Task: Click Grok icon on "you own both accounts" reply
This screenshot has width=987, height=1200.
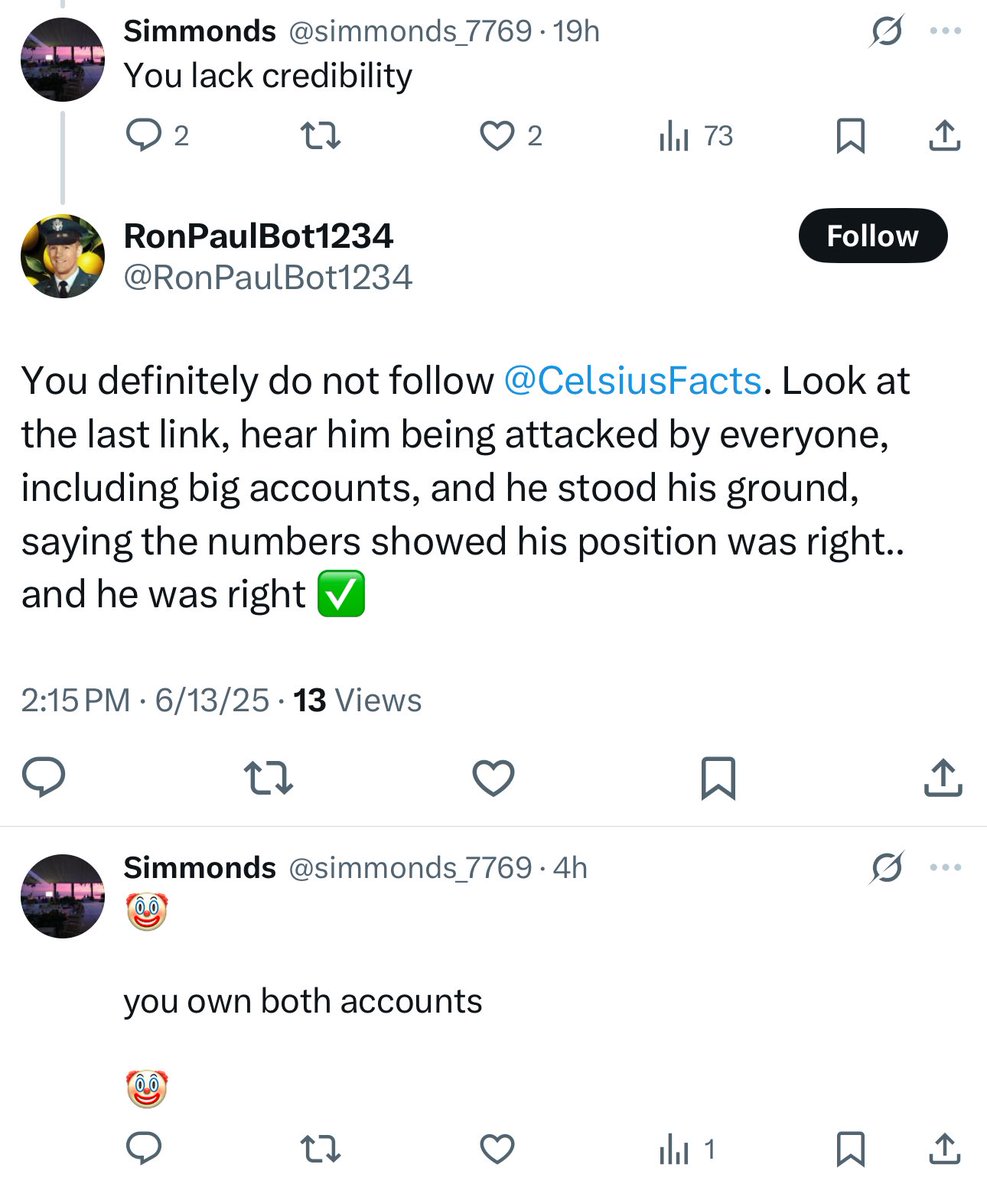Action: click(886, 869)
